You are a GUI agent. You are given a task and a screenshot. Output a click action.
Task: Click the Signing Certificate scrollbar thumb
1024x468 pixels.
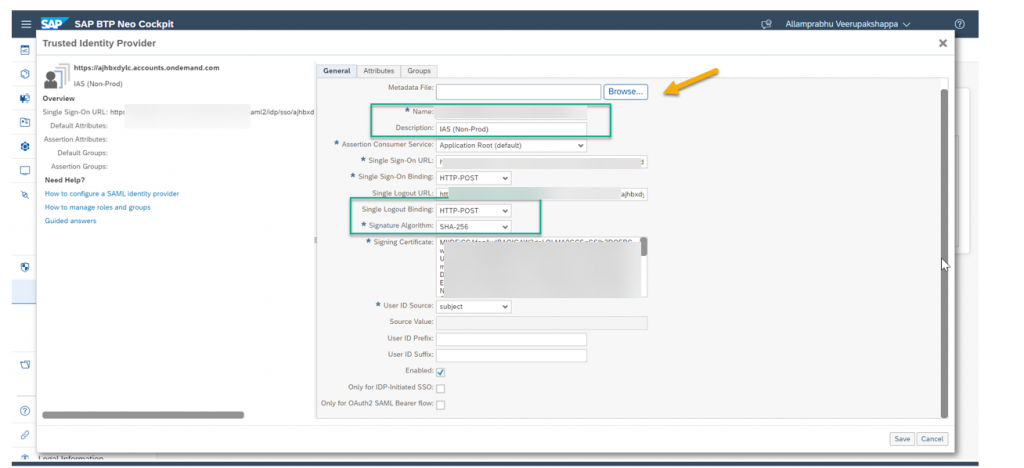(x=644, y=247)
